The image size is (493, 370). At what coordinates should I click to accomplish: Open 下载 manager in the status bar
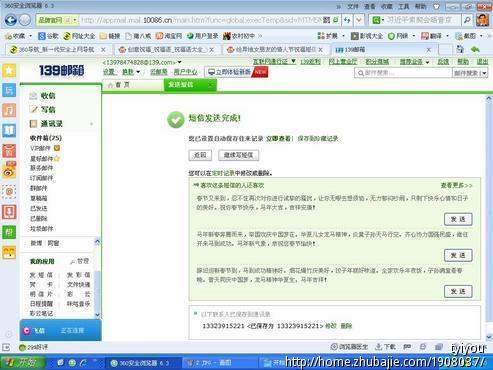pos(385,347)
